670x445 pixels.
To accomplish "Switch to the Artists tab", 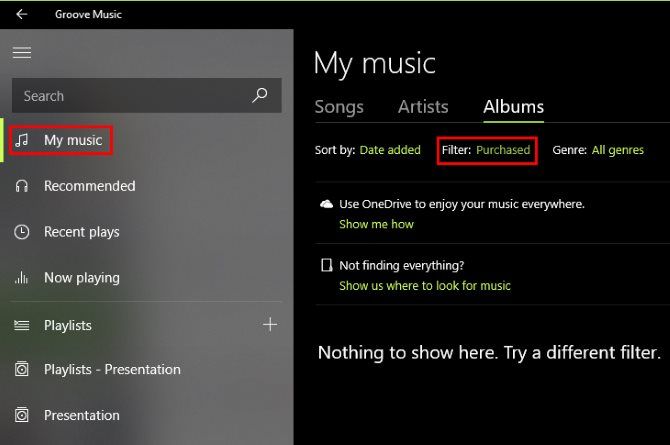I will pos(423,106).
